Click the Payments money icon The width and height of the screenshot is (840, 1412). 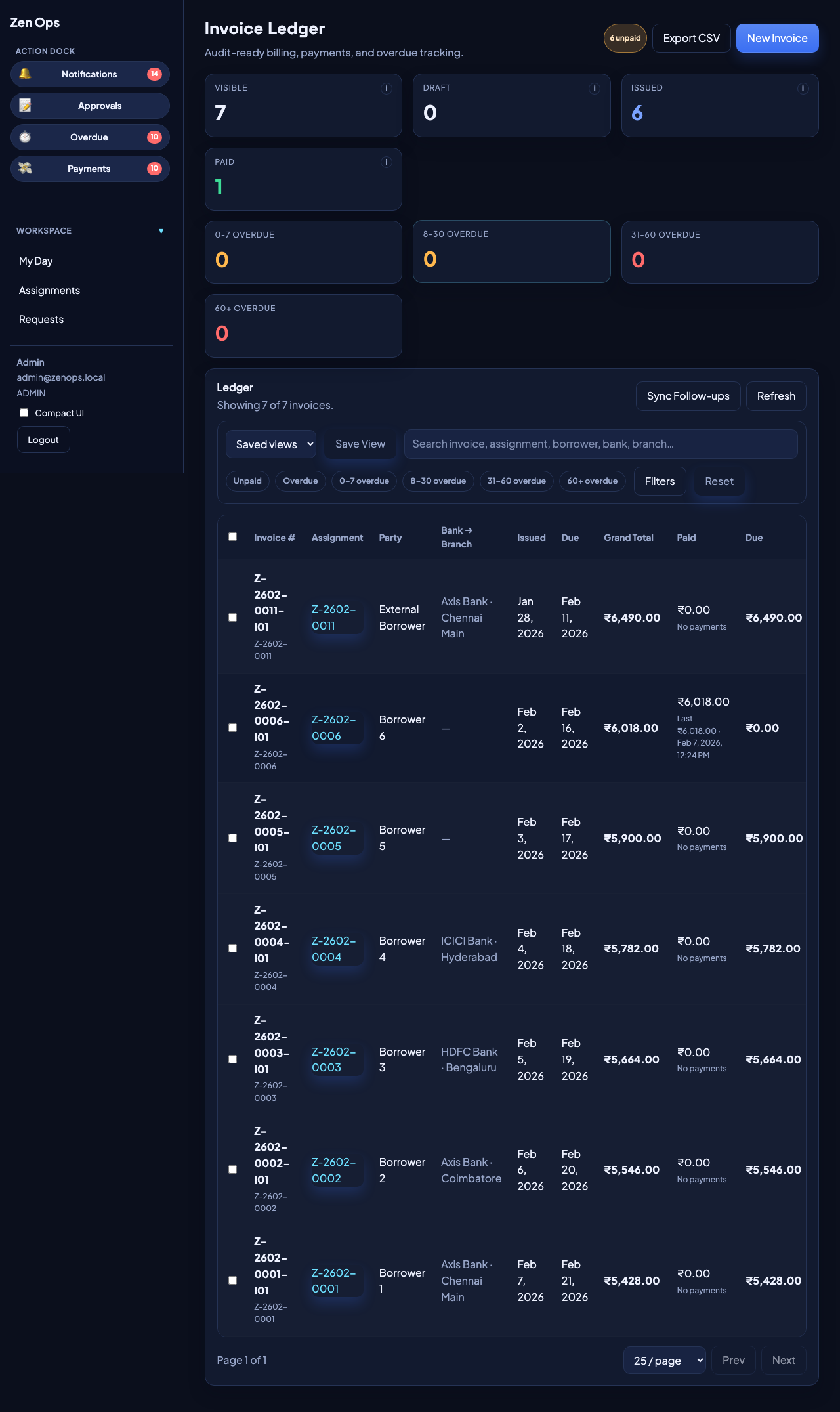(x=25, y=169)
